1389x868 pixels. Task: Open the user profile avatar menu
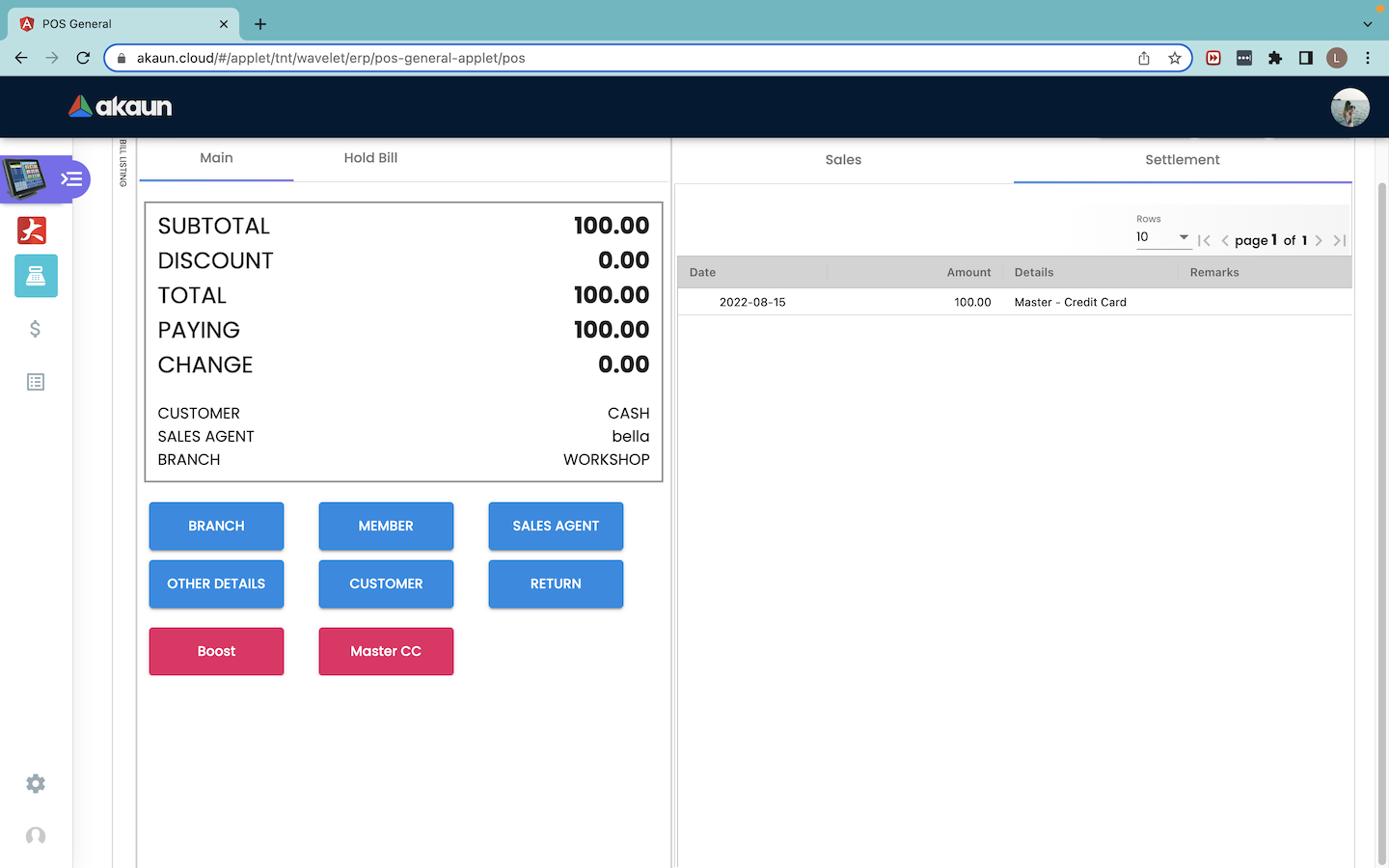[x=1349, y=107]
